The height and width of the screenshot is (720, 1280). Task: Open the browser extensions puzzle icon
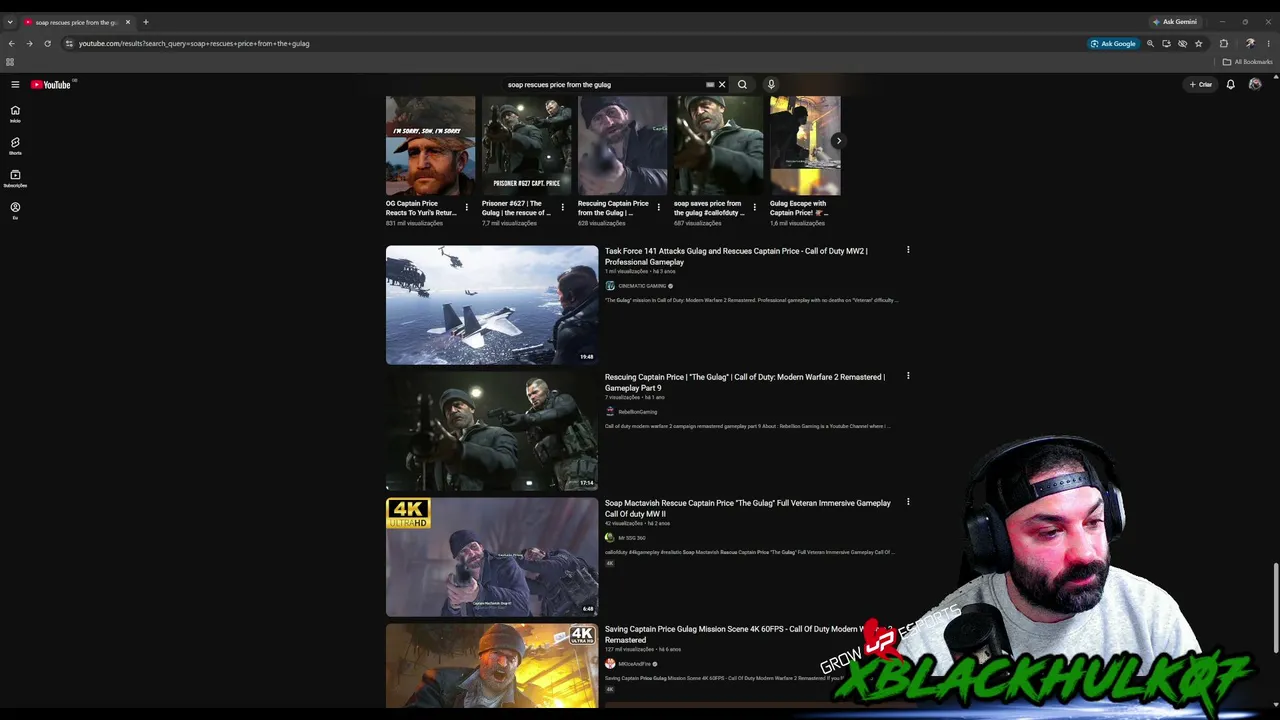pos(1224,44)
